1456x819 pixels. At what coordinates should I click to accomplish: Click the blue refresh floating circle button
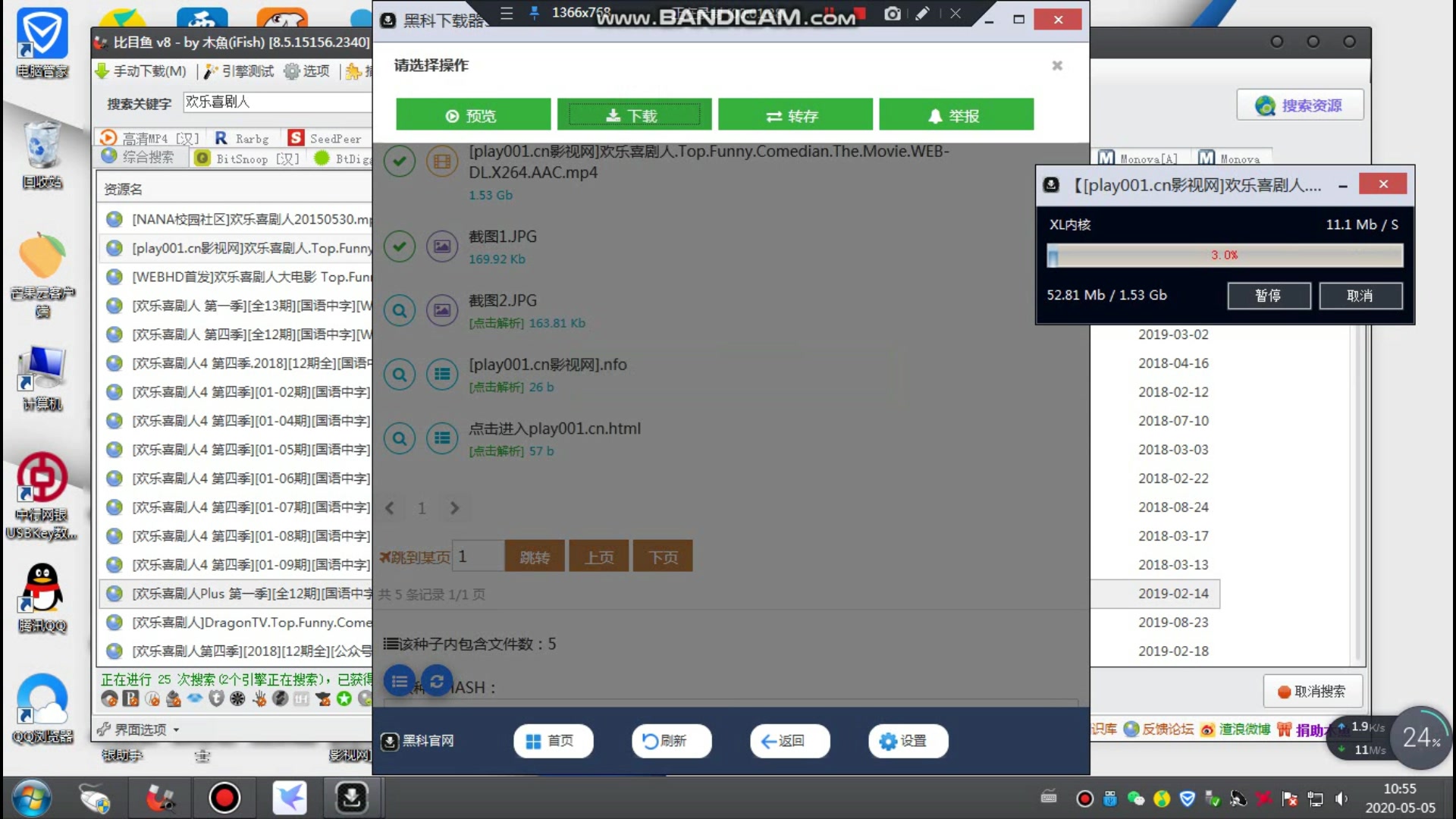pyautogui.click(x=437, y=681)
